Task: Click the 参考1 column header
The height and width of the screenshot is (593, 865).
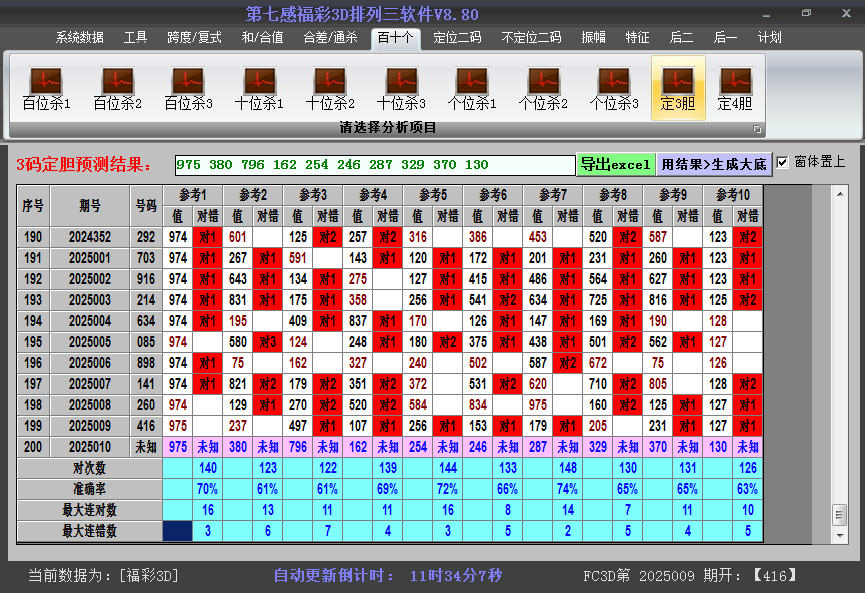Action: click(193, 195)
